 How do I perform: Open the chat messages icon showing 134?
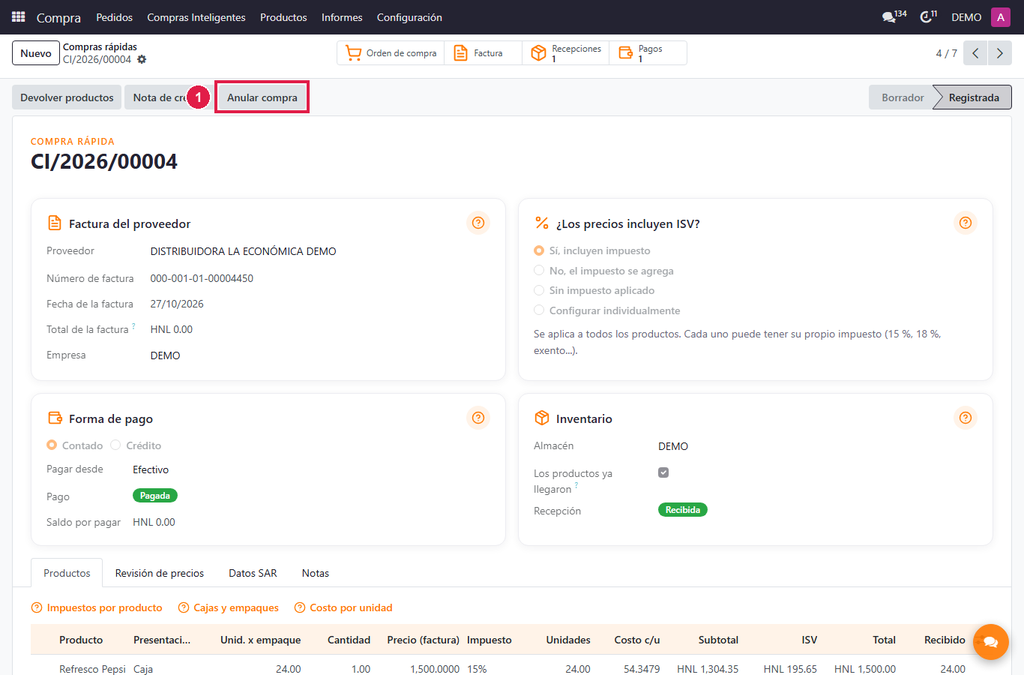(x=894, y=17)
